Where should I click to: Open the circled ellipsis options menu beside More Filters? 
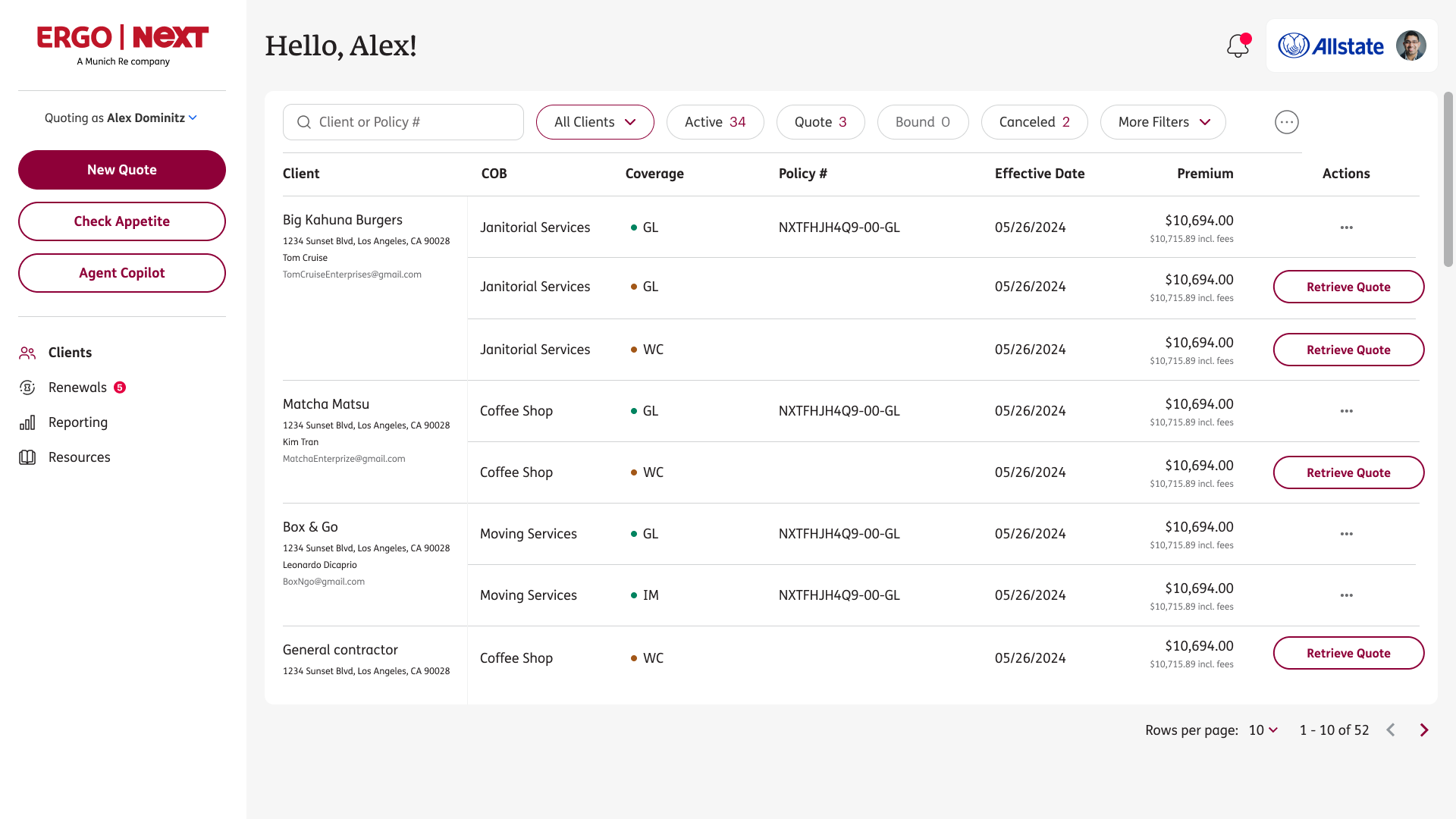pyautogui.click(x=1287, y=122)
